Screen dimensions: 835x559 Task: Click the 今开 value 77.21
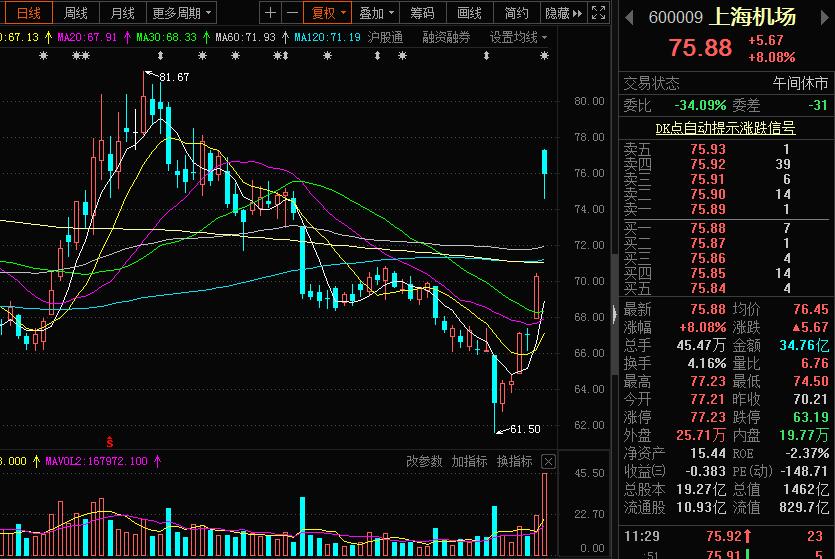[x=708, y=399]
